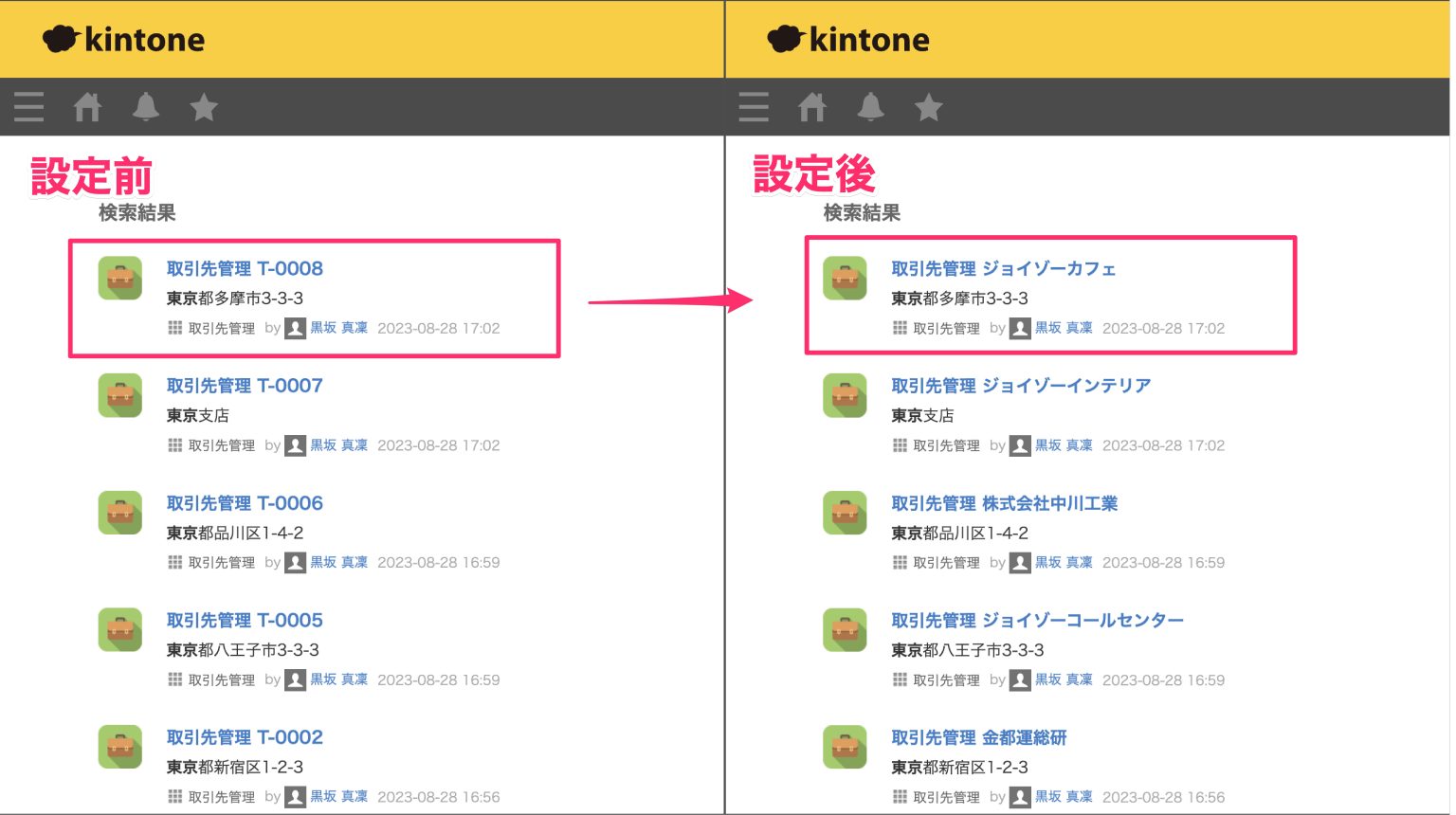This screenshot has height=815, width=1456.
Task: Click the grid icon before 取引先管理 on T-0006 row
Action: coord(175,562)
